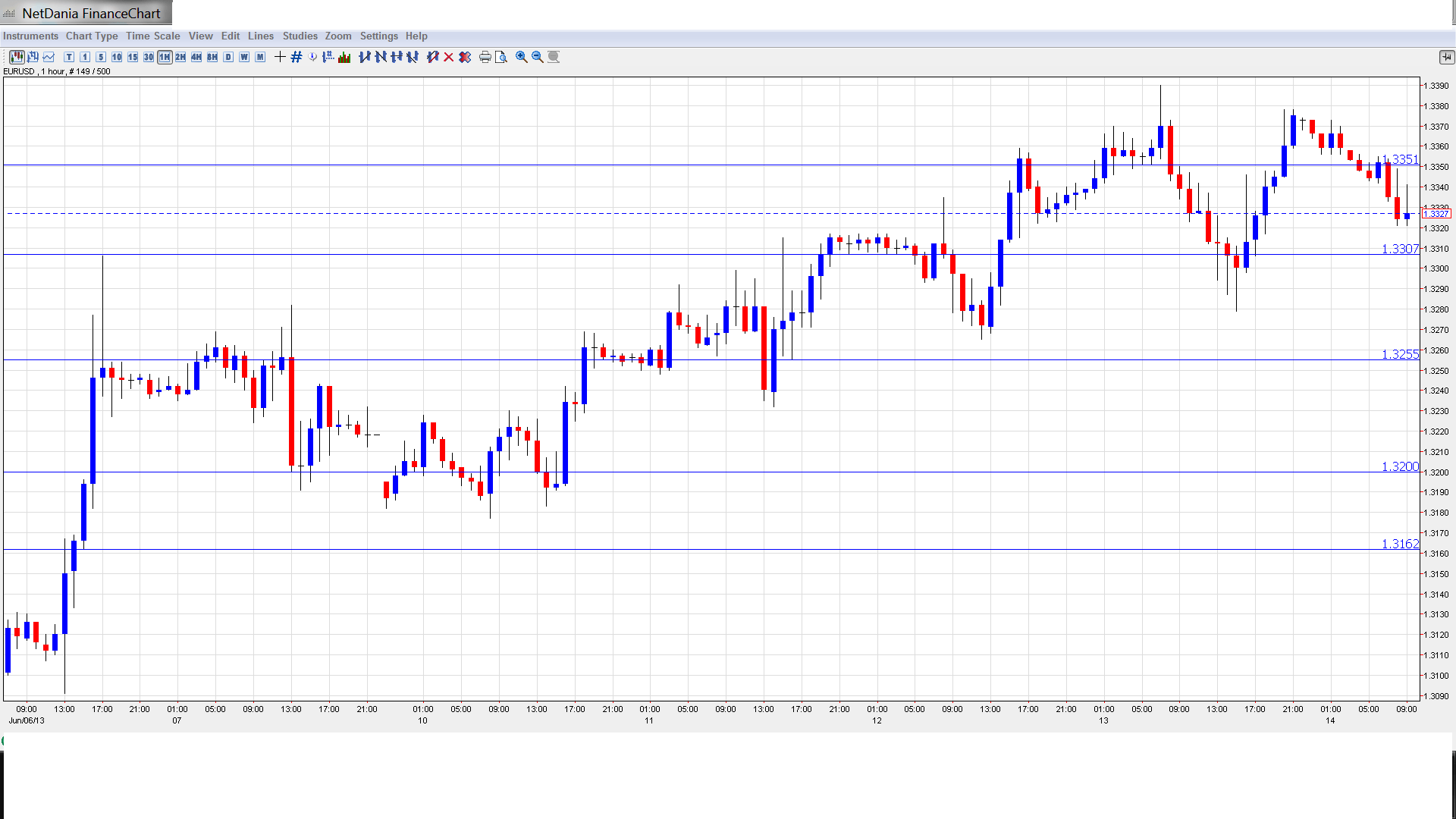Image resolution: width=1456 pixels, height=819 pixels.
Task: Set time scale to 4H
Action: pyautogui.click(x=196, y=57)
